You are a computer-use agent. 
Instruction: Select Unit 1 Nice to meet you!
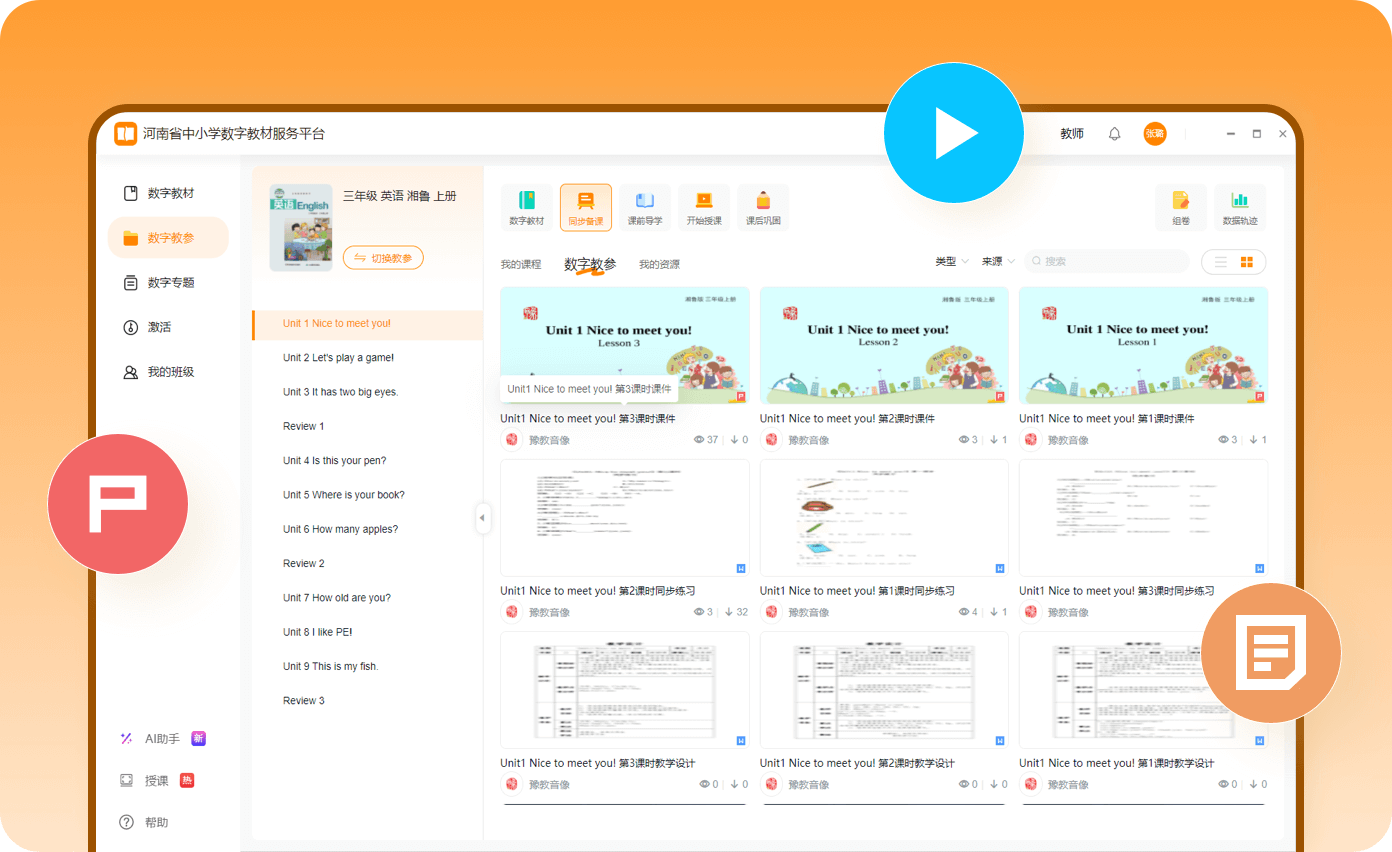click(367, 324)
